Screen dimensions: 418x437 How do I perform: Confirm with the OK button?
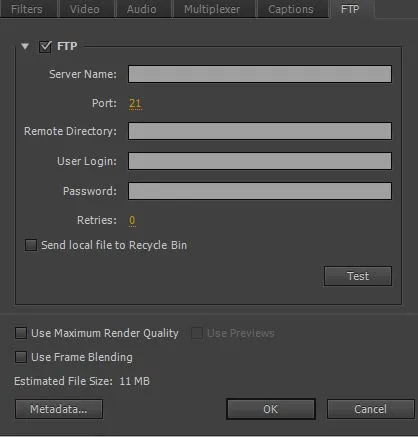click(271, 409)
